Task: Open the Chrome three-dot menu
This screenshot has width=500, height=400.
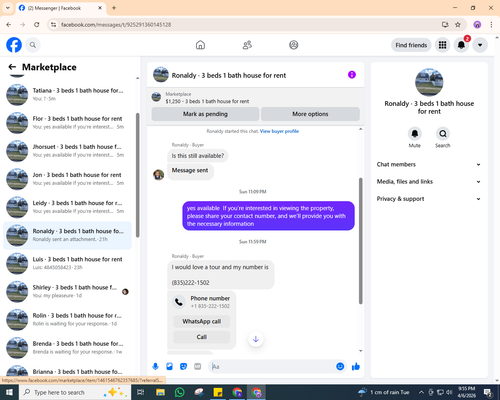Action: point(491,24)
